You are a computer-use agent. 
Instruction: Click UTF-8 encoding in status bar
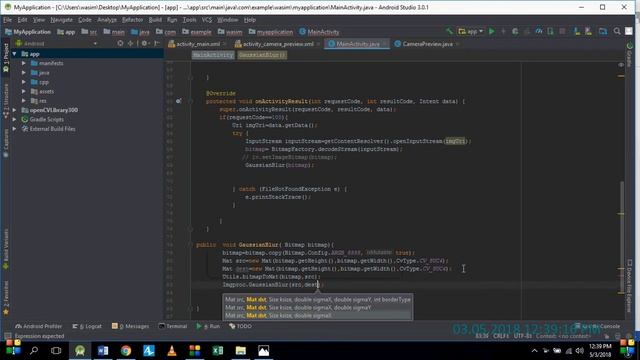pyautogui.click(x=523, y=336)
